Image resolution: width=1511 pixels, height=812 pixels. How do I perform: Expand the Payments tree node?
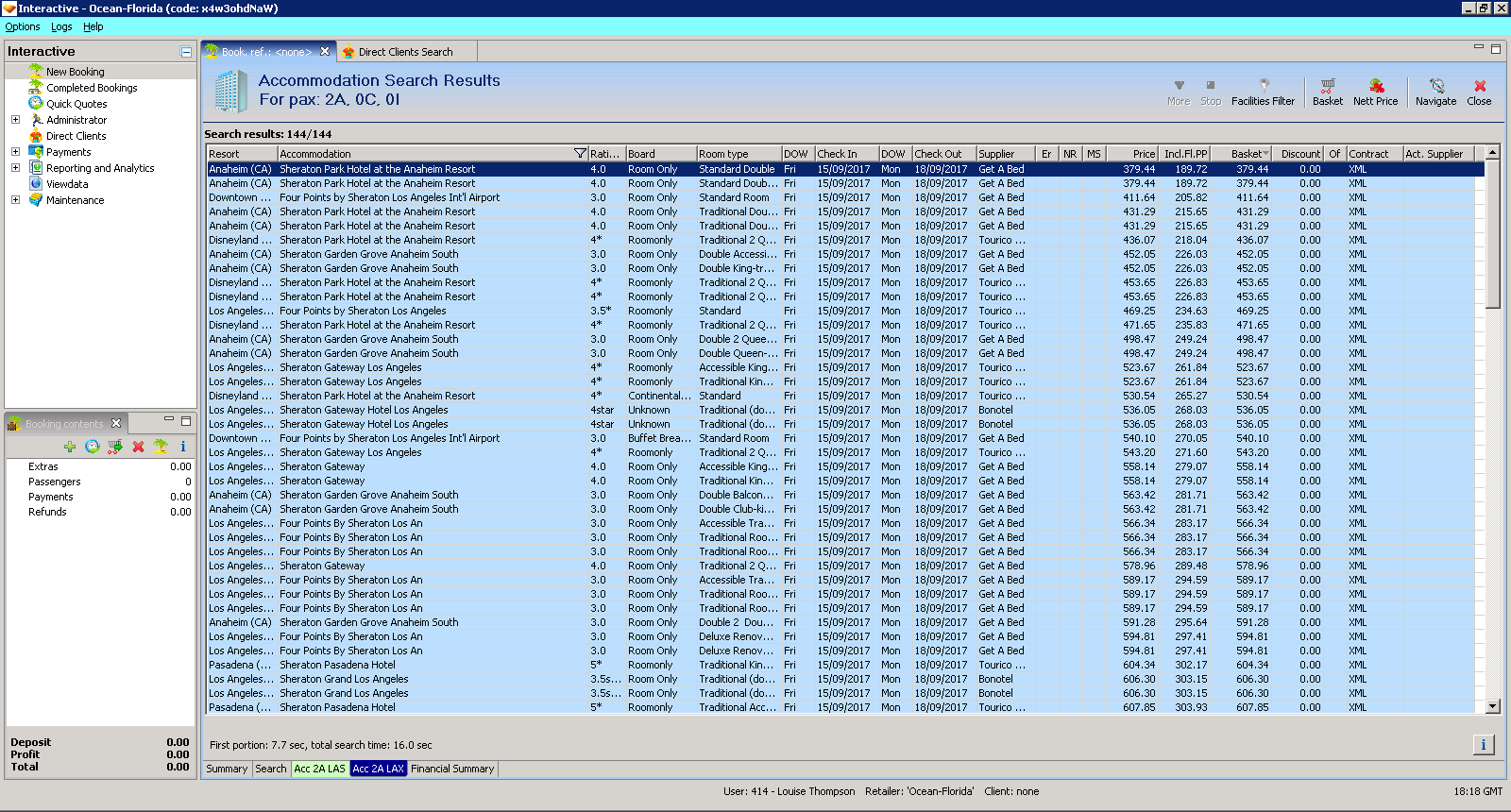15,152
